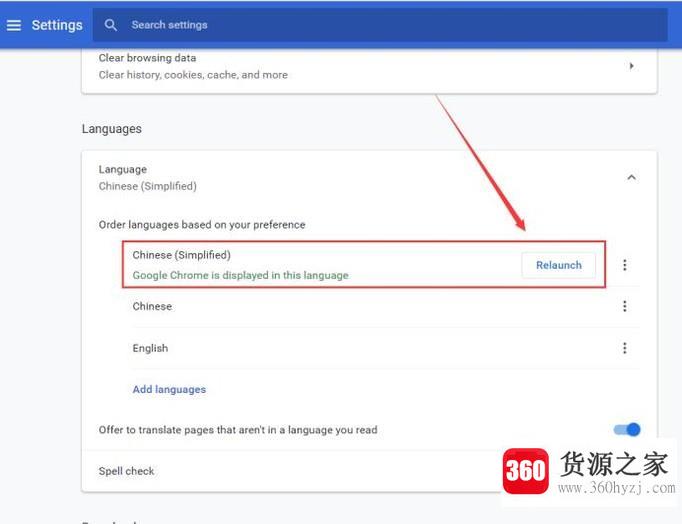Select the Chinese language row
Image resolution: width=682 pixels, height=524 pixels.
[x=386, y=306]
